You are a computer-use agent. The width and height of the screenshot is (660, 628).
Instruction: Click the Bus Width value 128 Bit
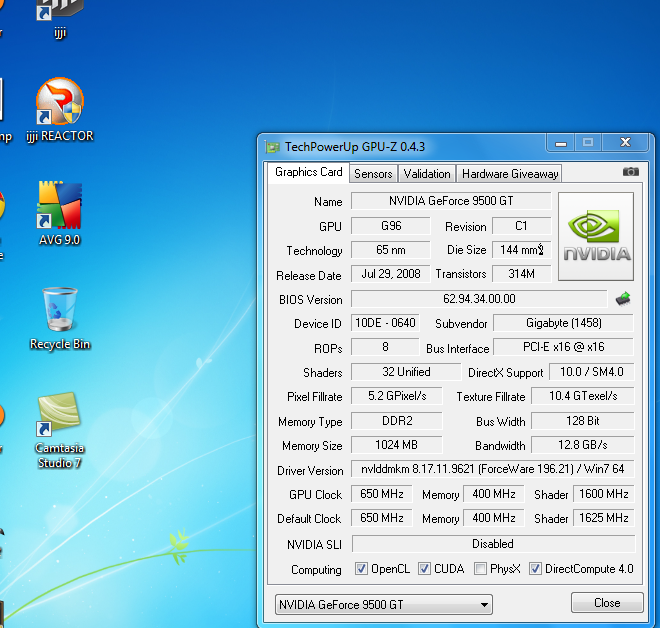(583, 421)
